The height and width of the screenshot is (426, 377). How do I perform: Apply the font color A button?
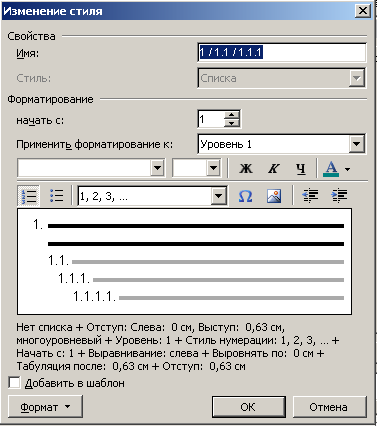331,169
